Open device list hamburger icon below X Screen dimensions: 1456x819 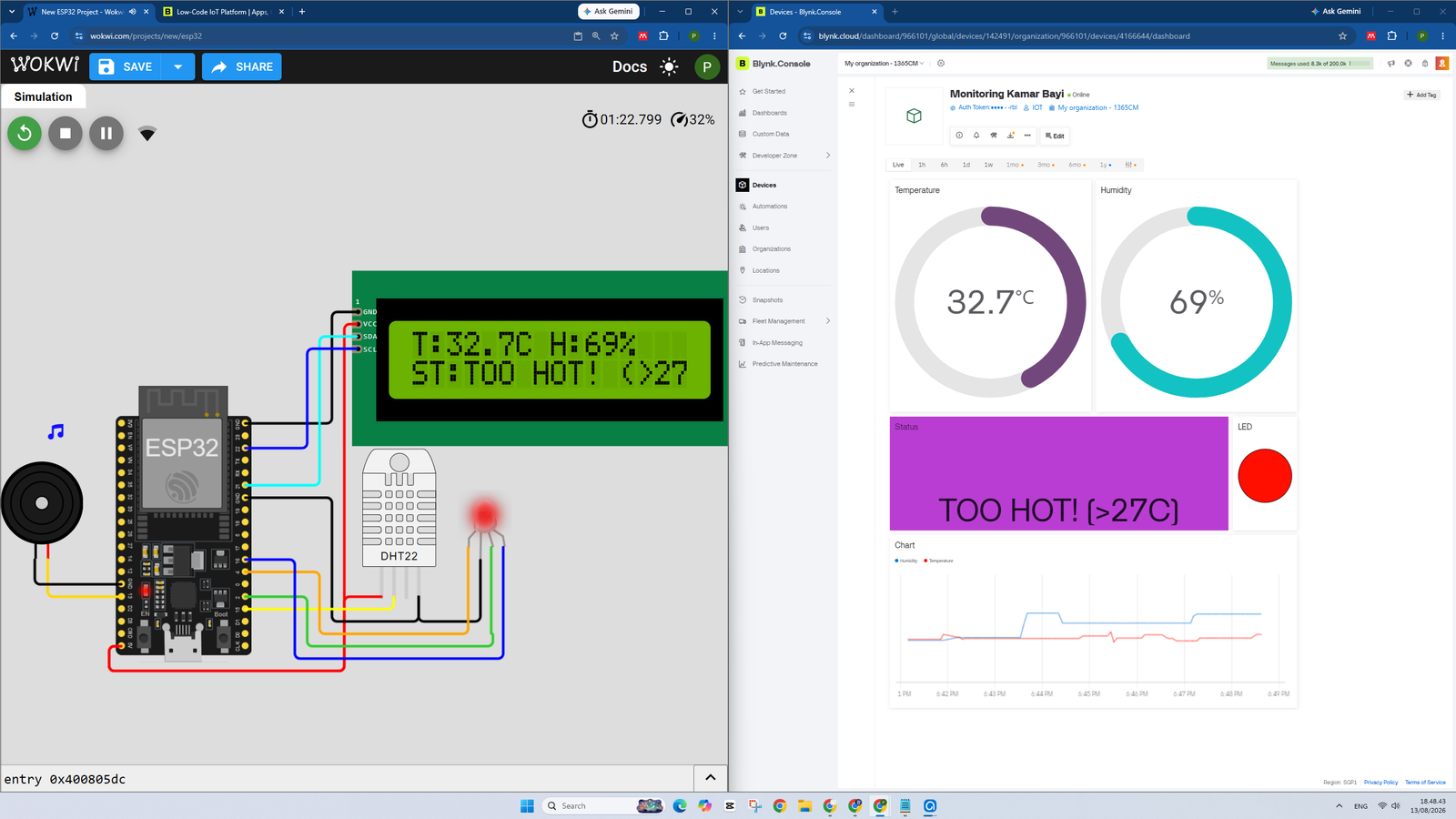[x=852, y=105]
